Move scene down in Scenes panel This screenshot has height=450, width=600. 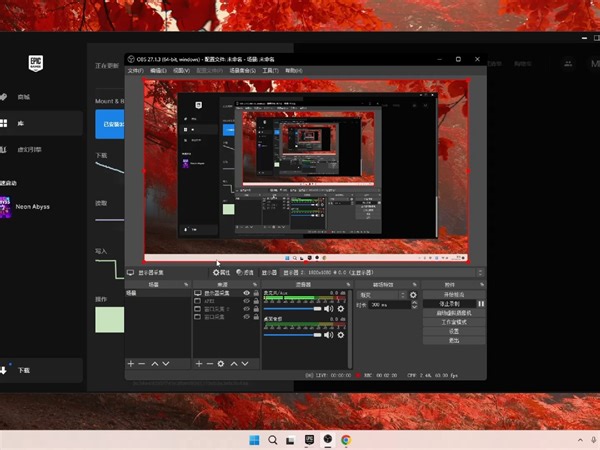(x=166, y=364)
